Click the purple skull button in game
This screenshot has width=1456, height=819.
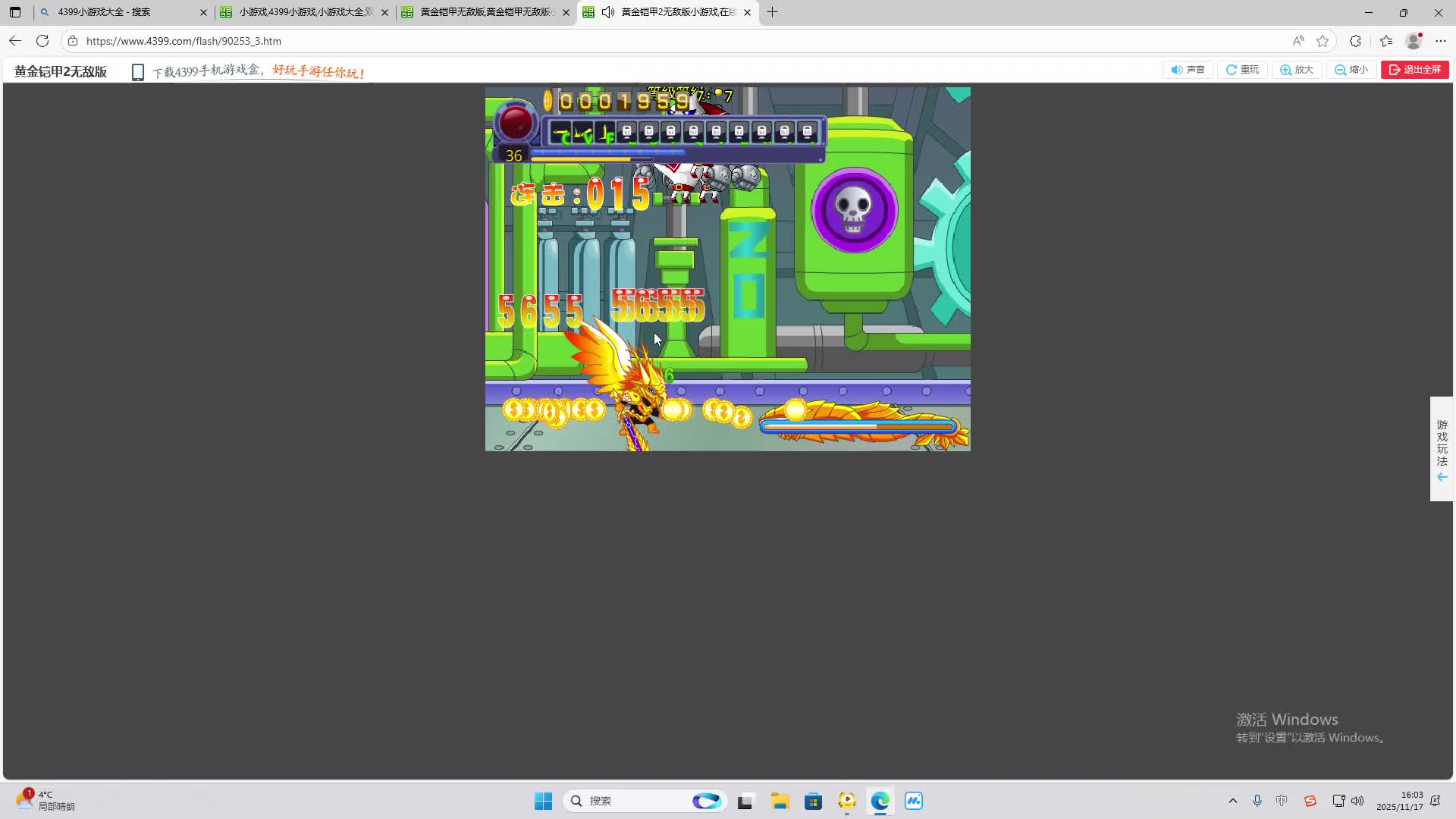point(855,210)
